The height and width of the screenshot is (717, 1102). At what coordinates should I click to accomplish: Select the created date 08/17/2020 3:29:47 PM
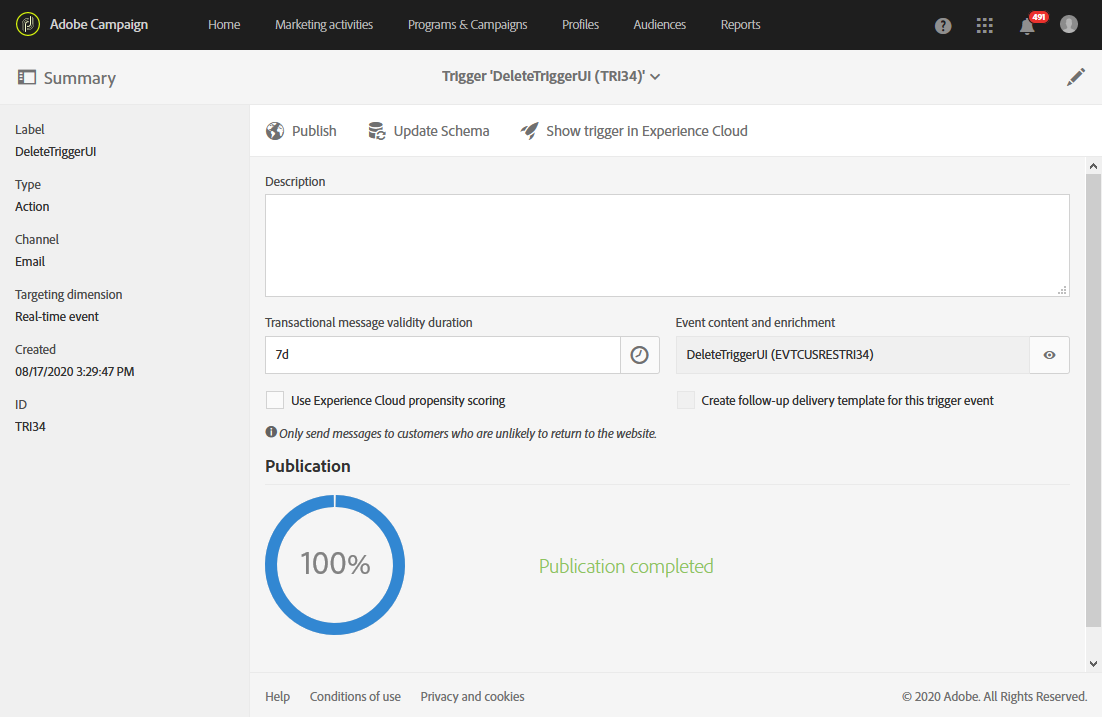click(74, 371)
